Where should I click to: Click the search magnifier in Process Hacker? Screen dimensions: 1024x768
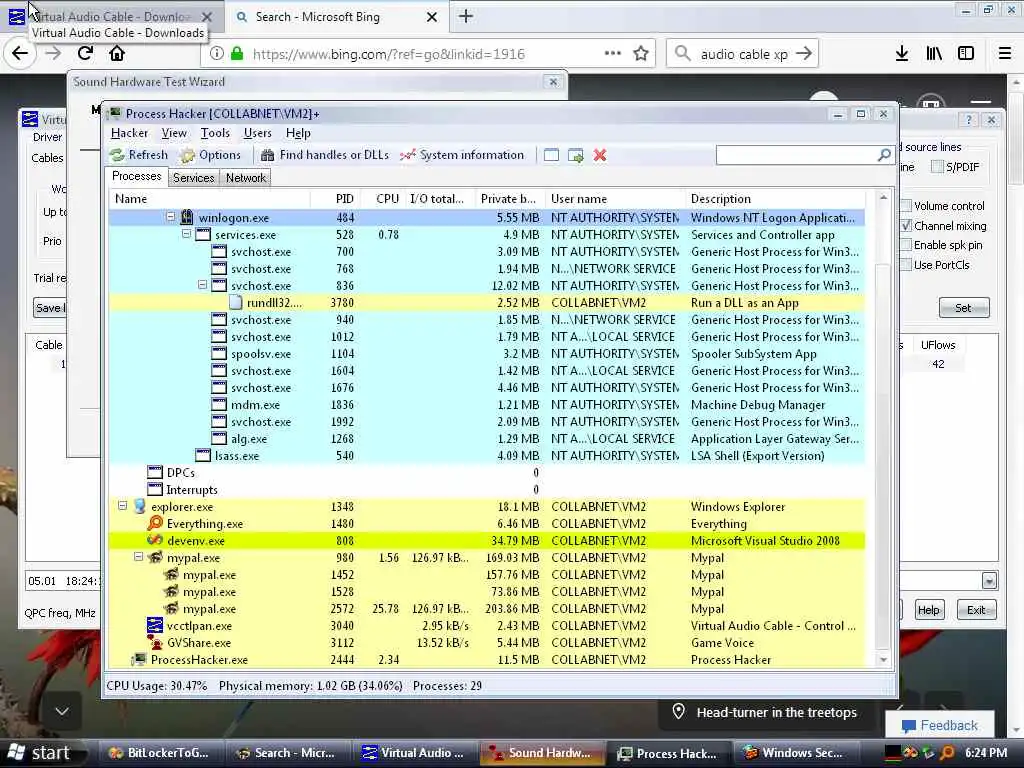tap(884, 155)
